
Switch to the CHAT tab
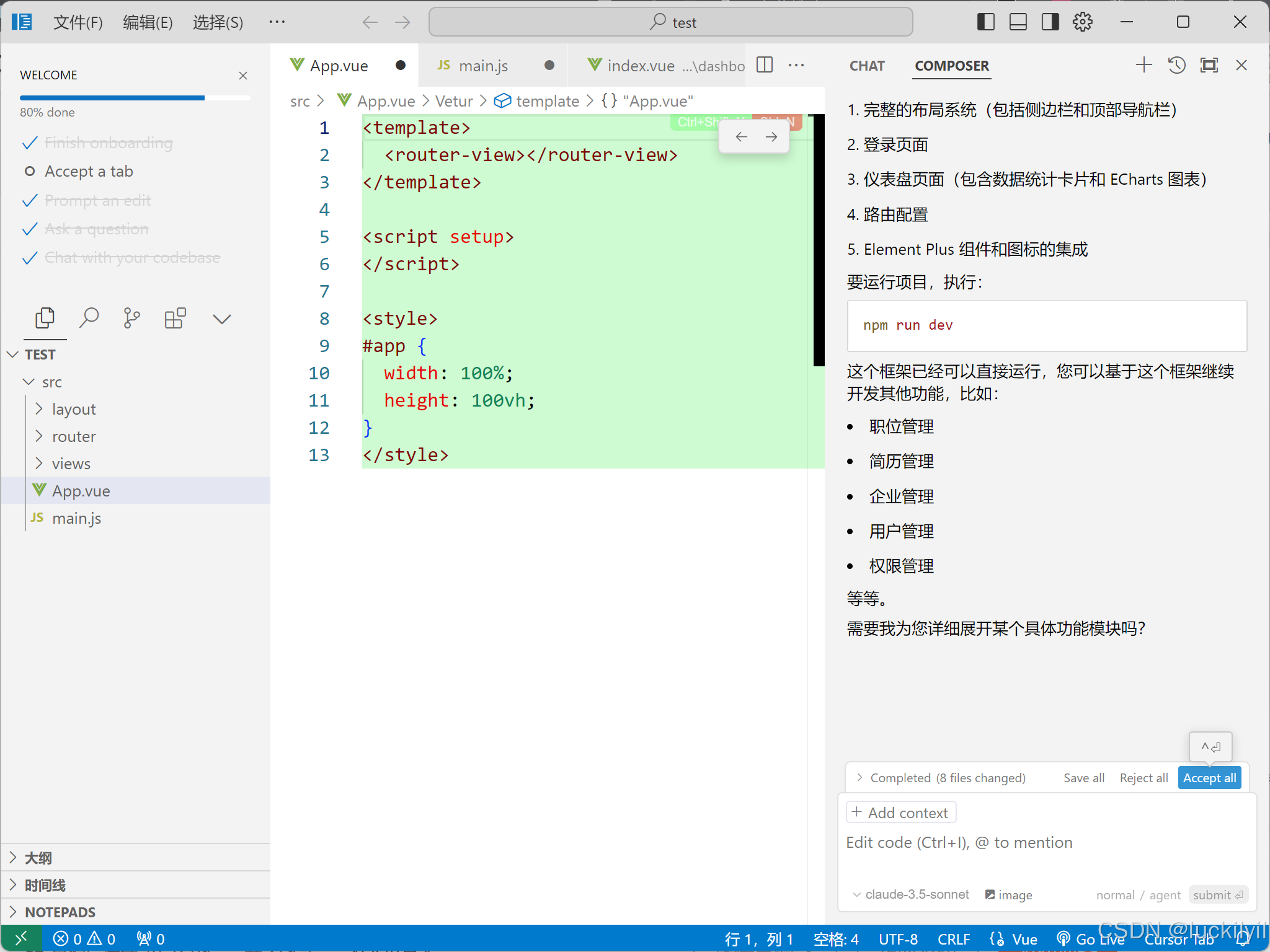(x=866, y=66)
